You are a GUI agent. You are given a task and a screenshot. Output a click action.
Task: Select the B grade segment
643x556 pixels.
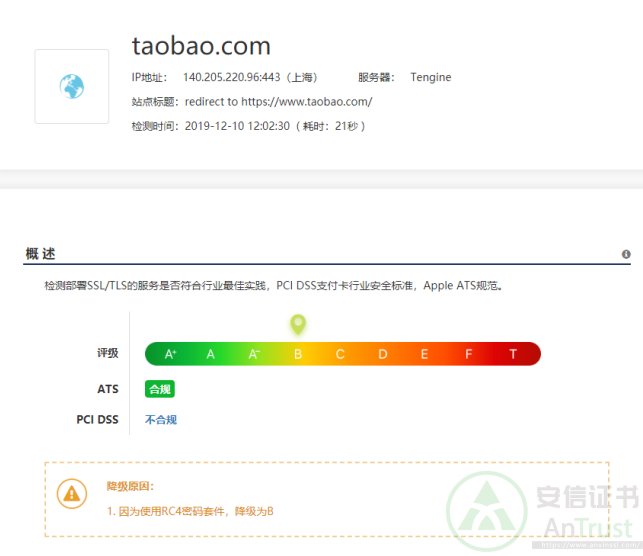click(x=298, y=354)
